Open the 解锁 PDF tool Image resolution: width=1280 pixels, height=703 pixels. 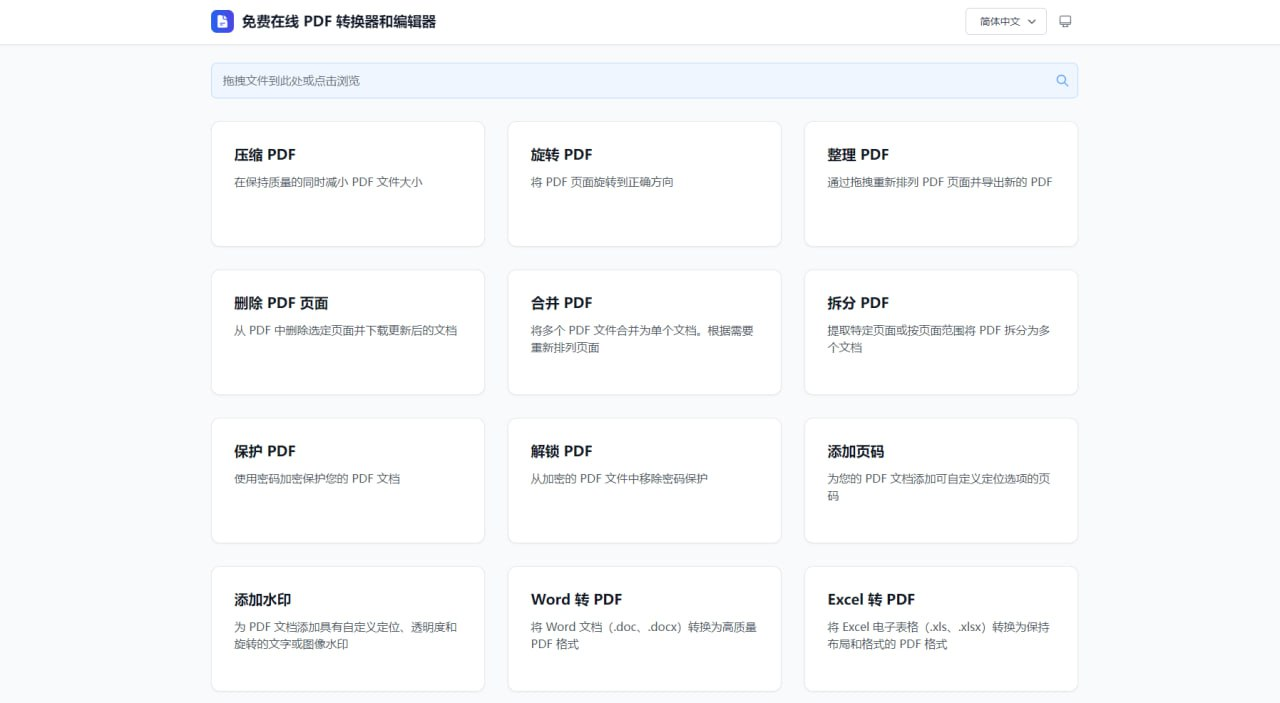point(644,480)
